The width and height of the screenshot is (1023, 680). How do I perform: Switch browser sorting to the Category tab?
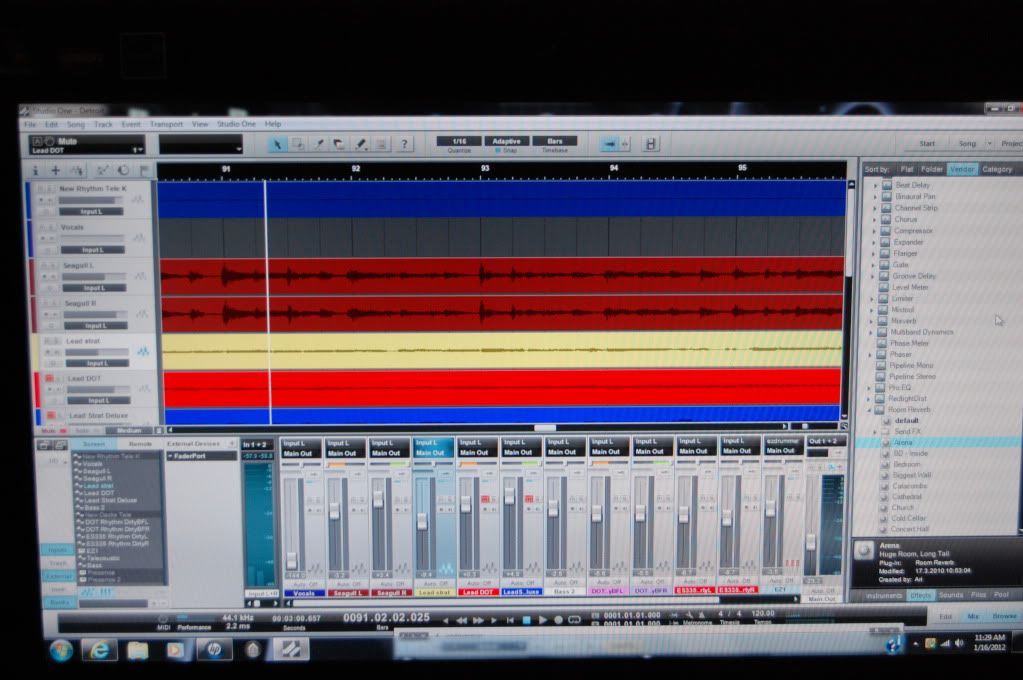[x=996, y=169]
